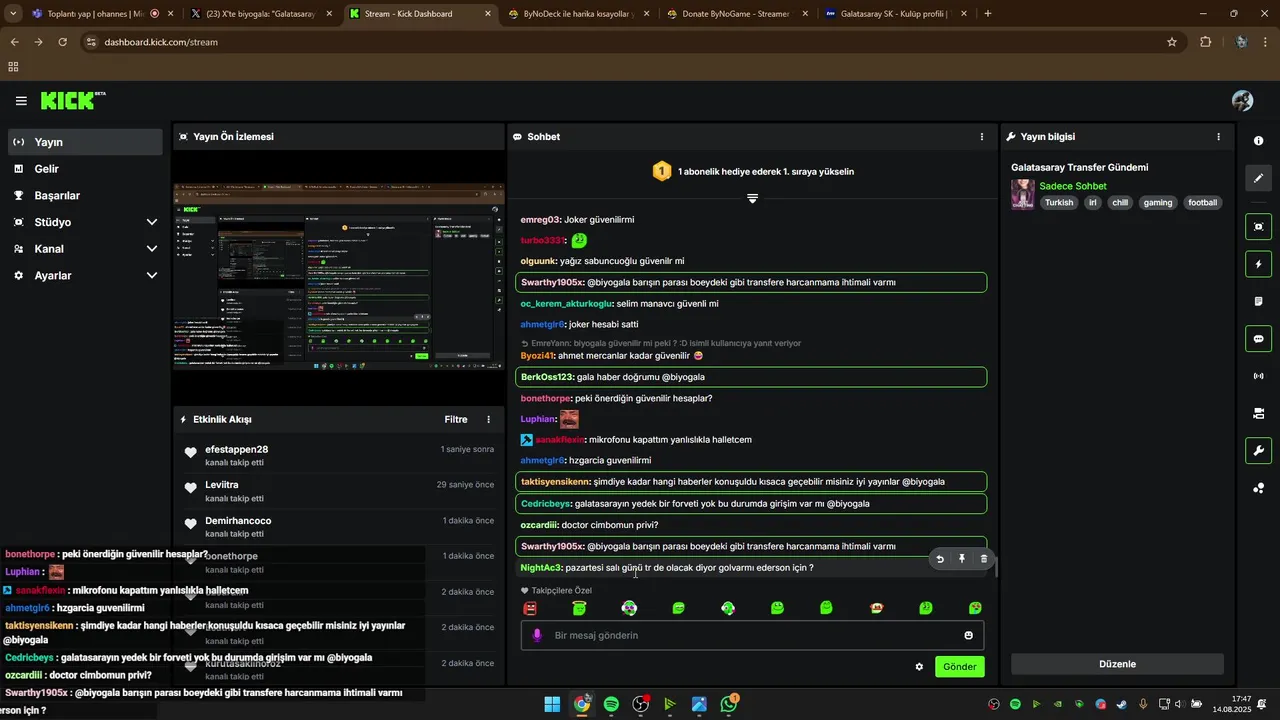The height and width of the screenshot is (720, 1280).
Task: Click the username BerkOss123 in chat
Action: pyautogui.click(x=547, y=377)
